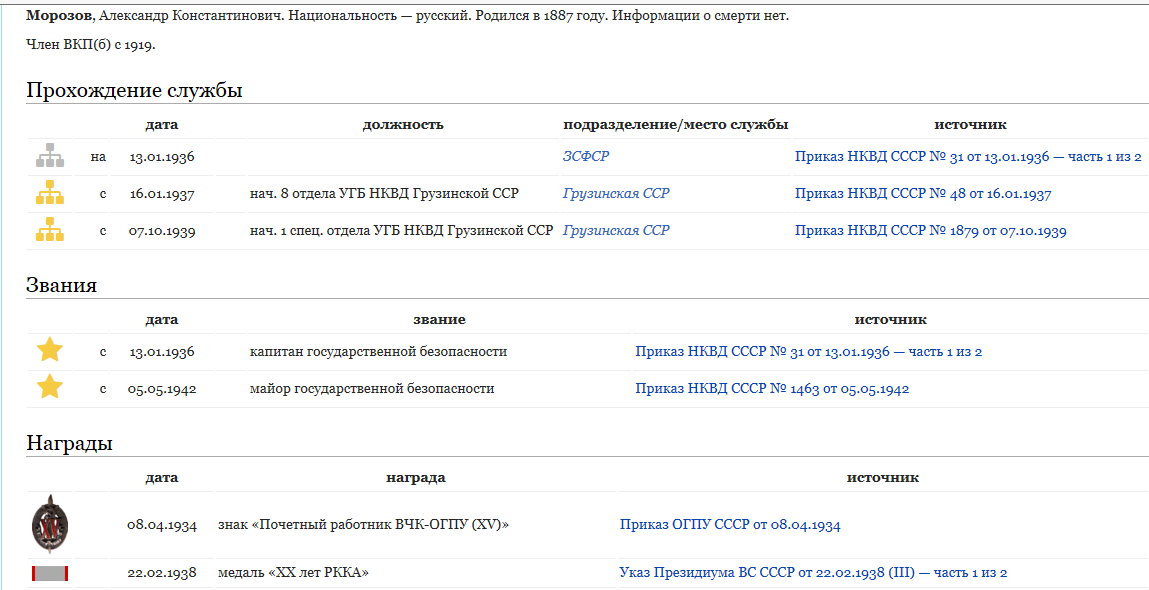
Task: Click the должность column header
Action: (x=403, y=125)
